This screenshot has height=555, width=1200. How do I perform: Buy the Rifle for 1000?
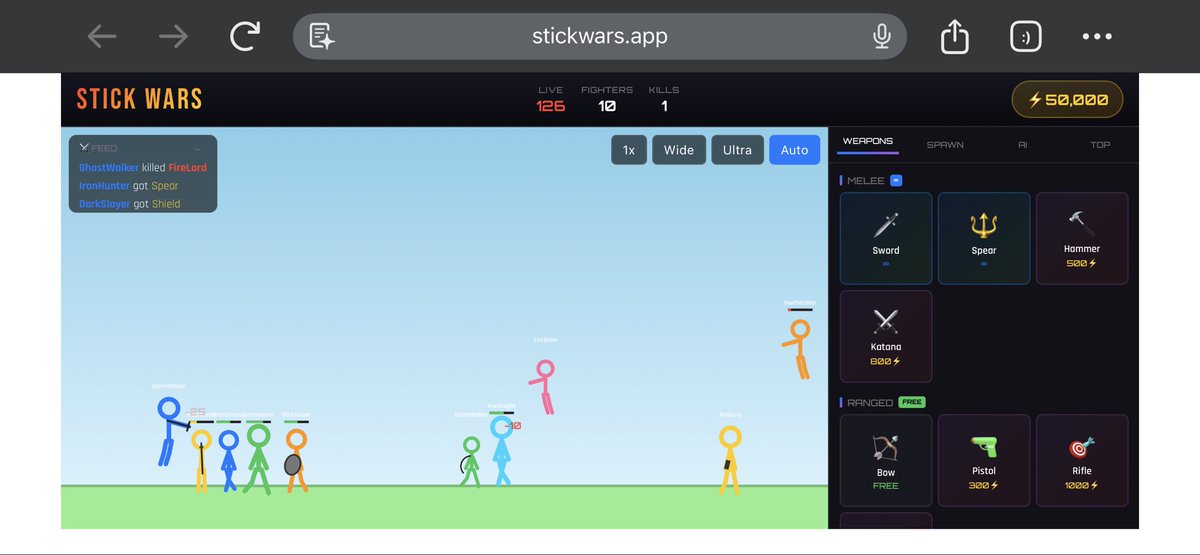tap(1082, 460)
